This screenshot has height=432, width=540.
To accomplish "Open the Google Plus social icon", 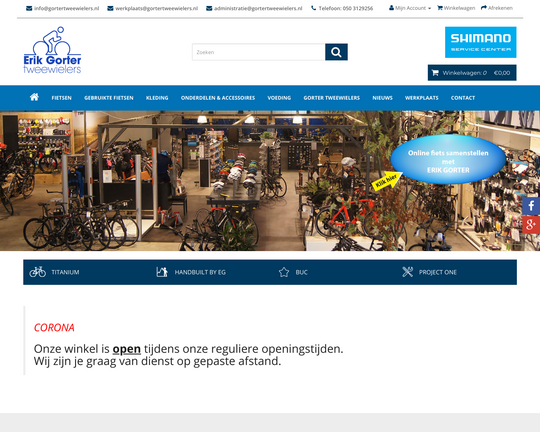I will (531, 225).
